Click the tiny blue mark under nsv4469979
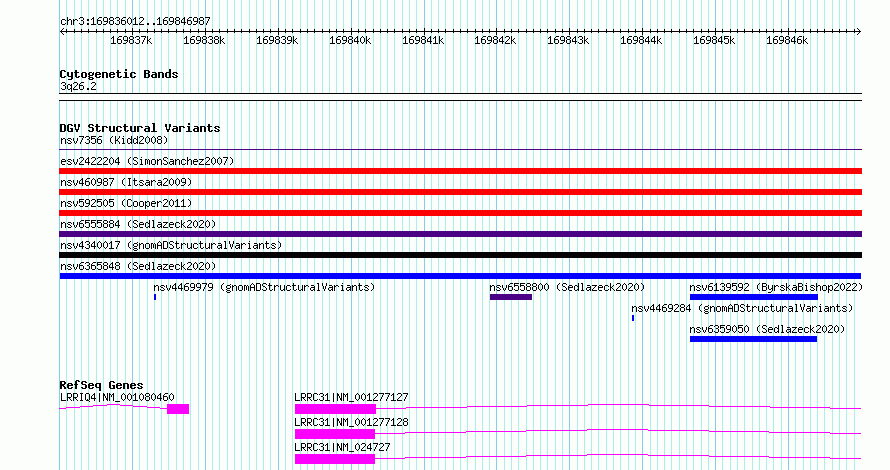The height and width of the screenshot is (470, 890). tap(155, 297)
